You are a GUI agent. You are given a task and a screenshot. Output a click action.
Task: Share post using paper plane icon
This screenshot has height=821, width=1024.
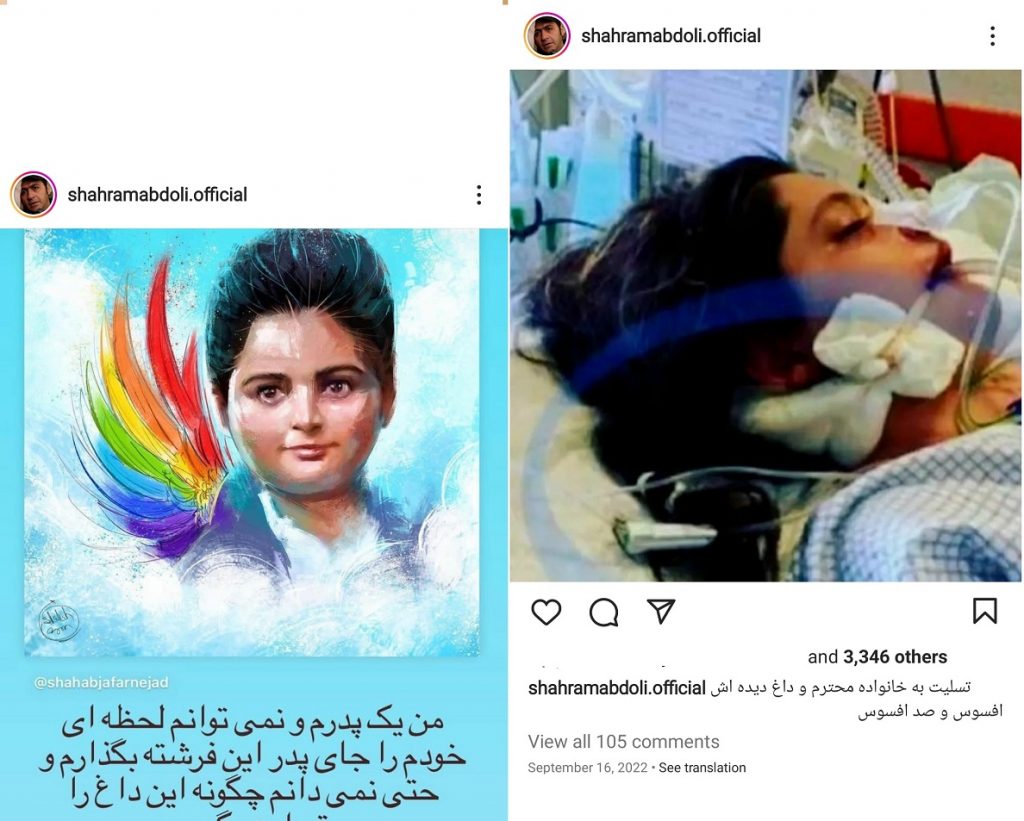click(x=660, y=611)
